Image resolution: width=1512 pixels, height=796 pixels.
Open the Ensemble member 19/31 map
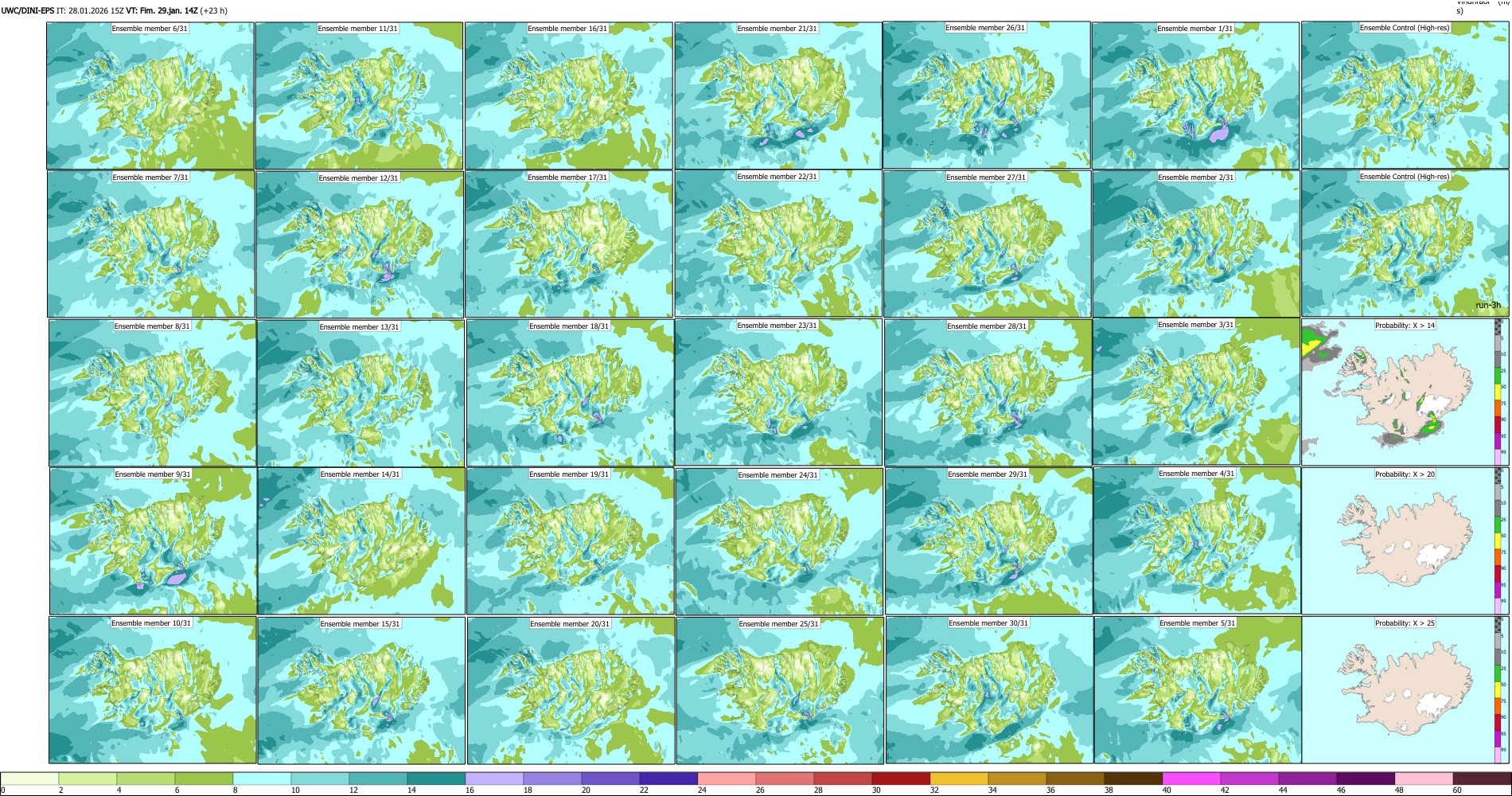[570, 541]
